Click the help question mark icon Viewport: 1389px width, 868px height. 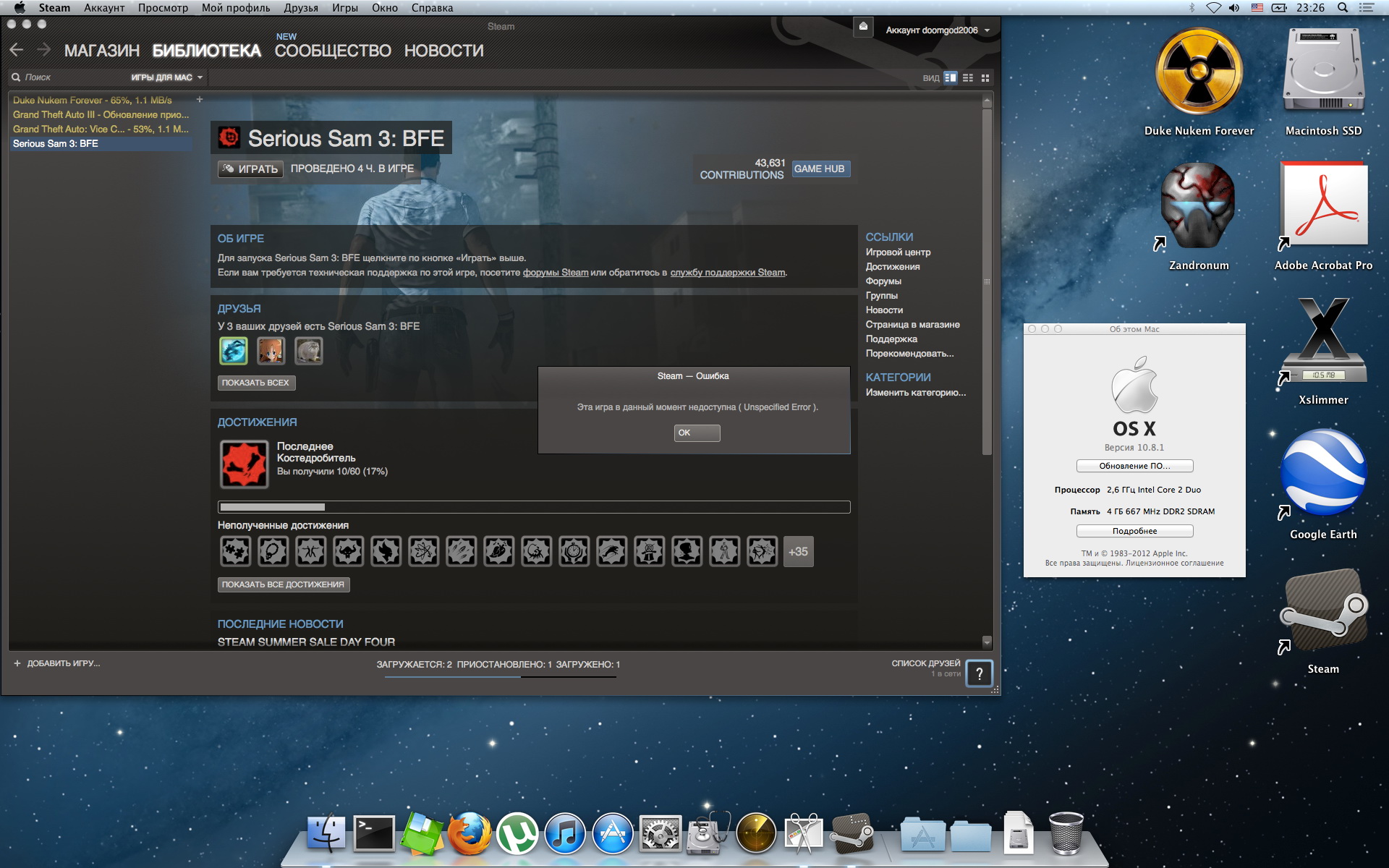pyautogui.click(x=979, y=673)
